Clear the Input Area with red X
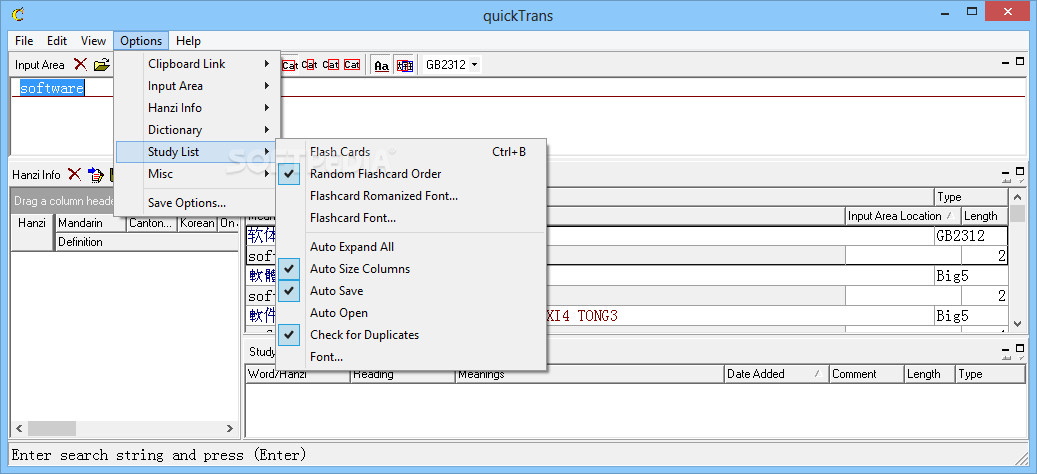This screenshot has height=474, width=1037. click(x=80, y=64)
